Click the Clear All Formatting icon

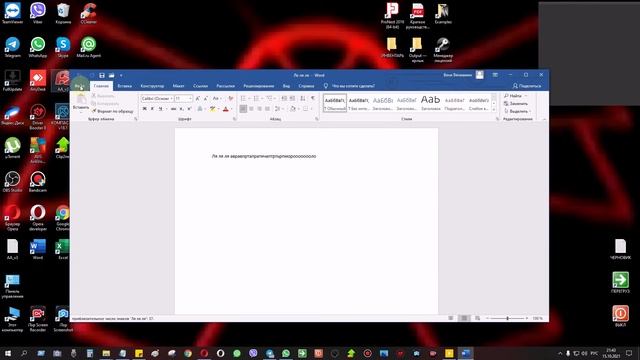[231, 98]
